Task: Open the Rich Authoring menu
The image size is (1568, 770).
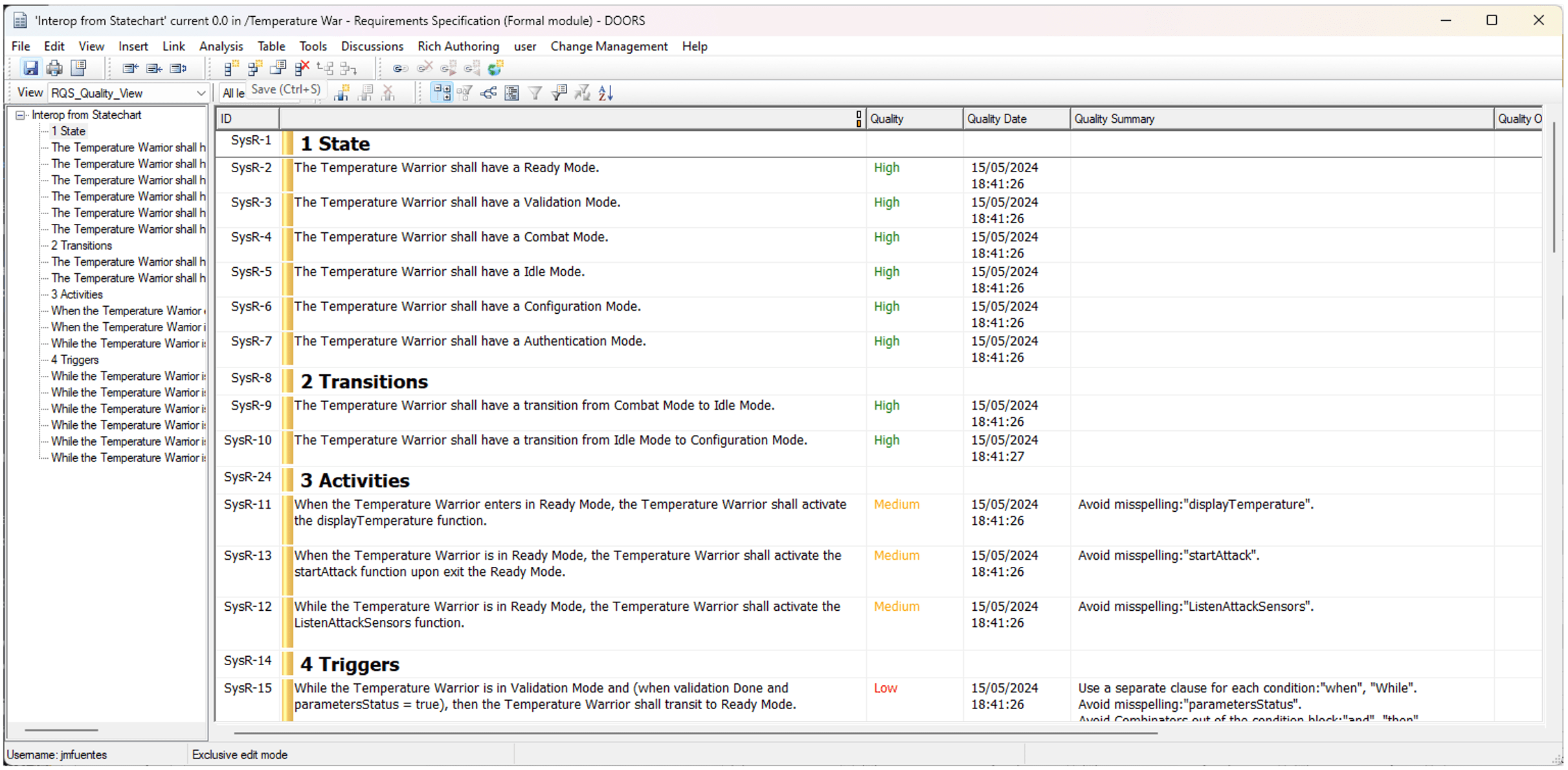Action: click(x=458, y=47)
